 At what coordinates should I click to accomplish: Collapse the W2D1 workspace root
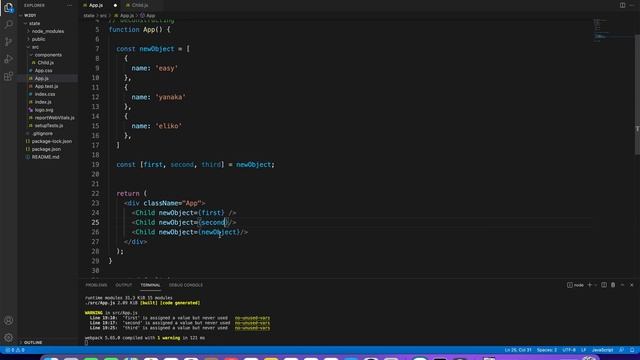point(30,16)
